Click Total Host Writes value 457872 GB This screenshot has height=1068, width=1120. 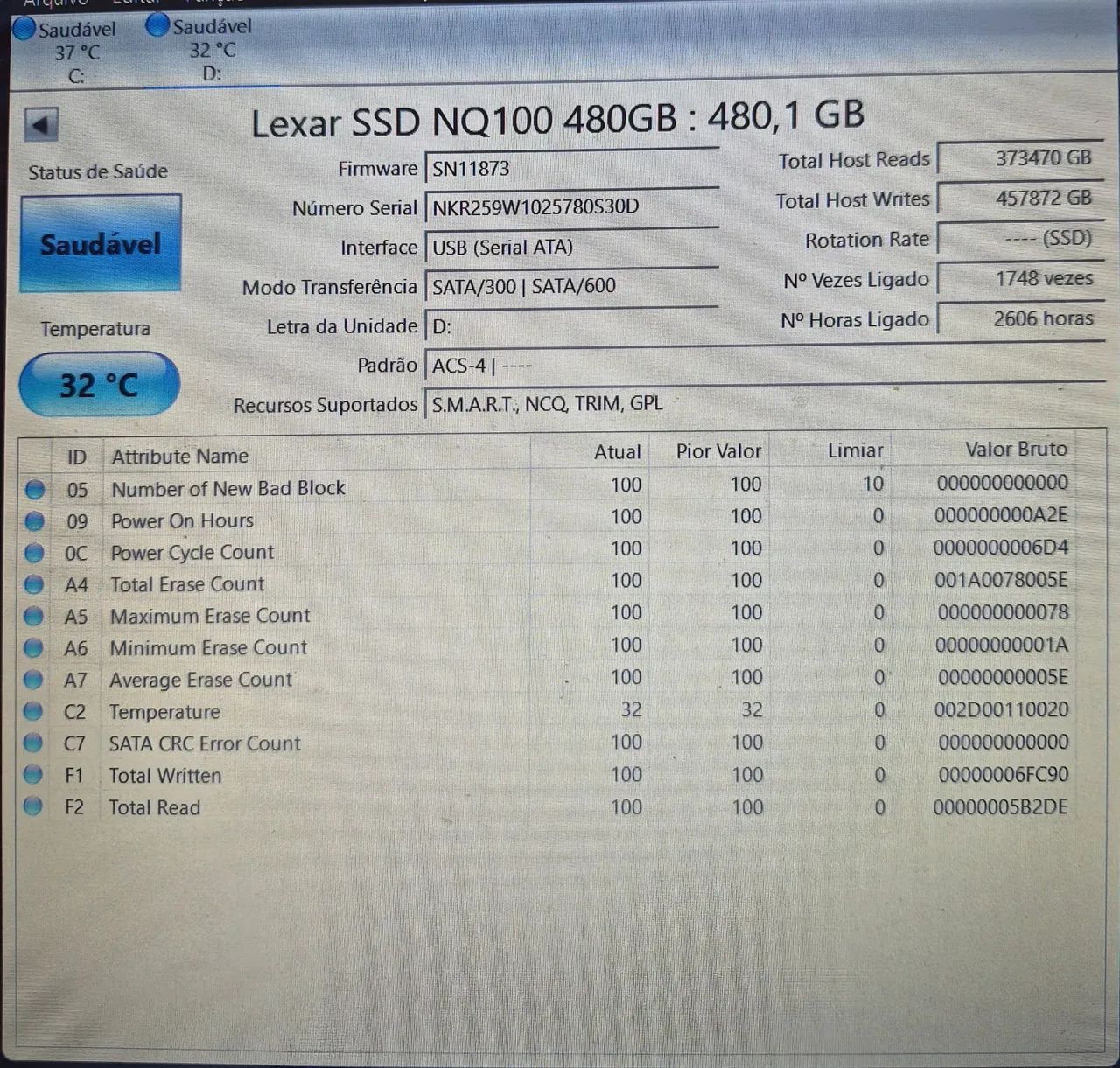(1019, 199)
